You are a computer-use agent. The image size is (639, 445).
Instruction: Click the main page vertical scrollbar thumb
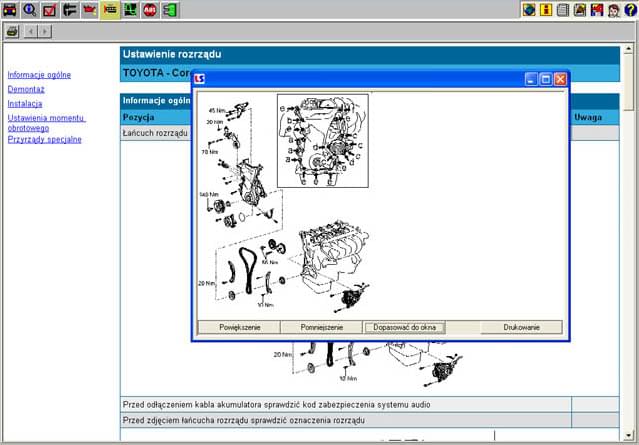coord(629,83)
